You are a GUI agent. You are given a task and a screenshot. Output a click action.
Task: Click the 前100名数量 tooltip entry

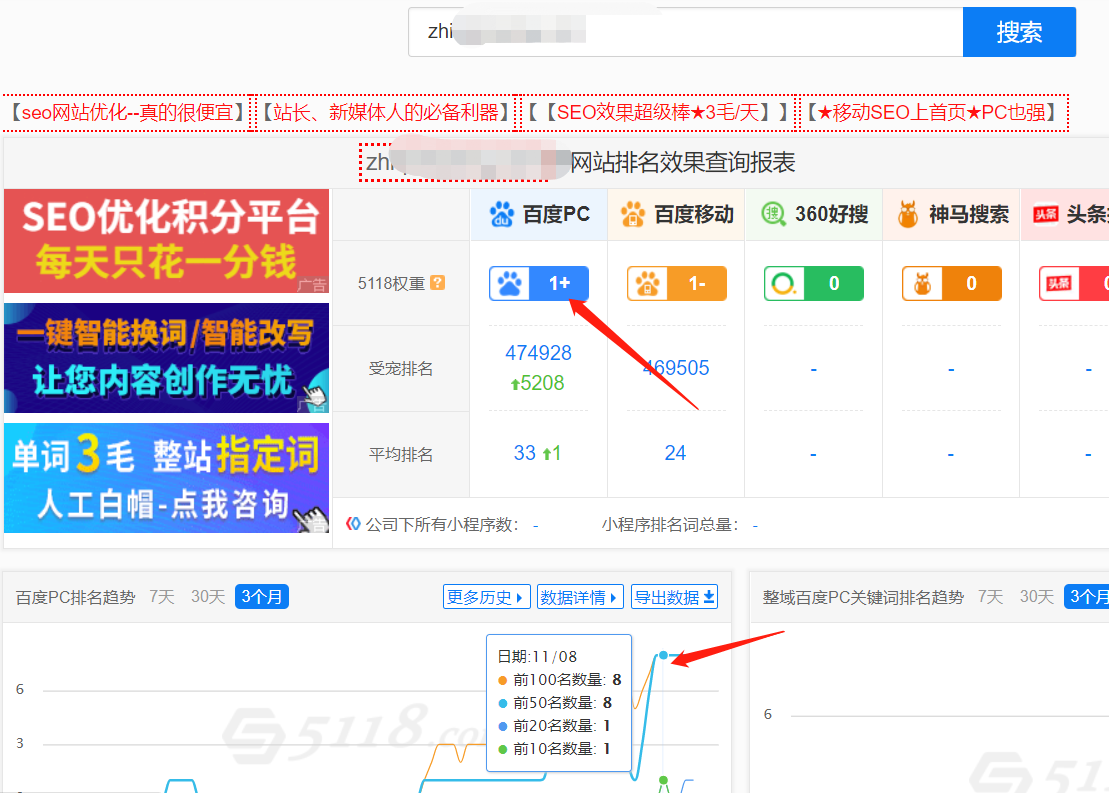coord(559,680)
